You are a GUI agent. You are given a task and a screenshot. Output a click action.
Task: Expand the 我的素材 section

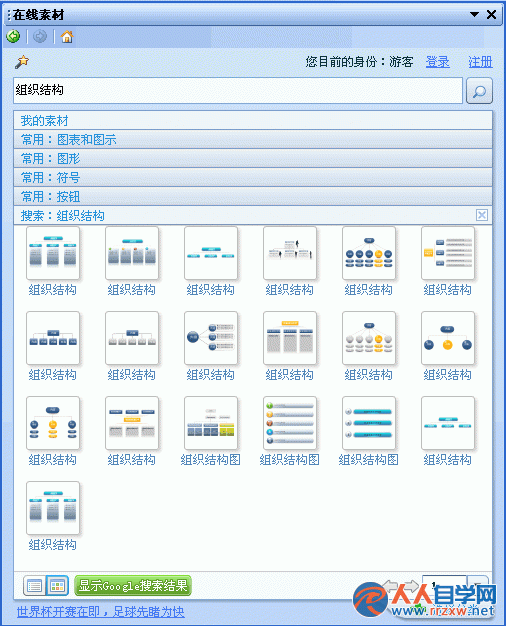253,120
